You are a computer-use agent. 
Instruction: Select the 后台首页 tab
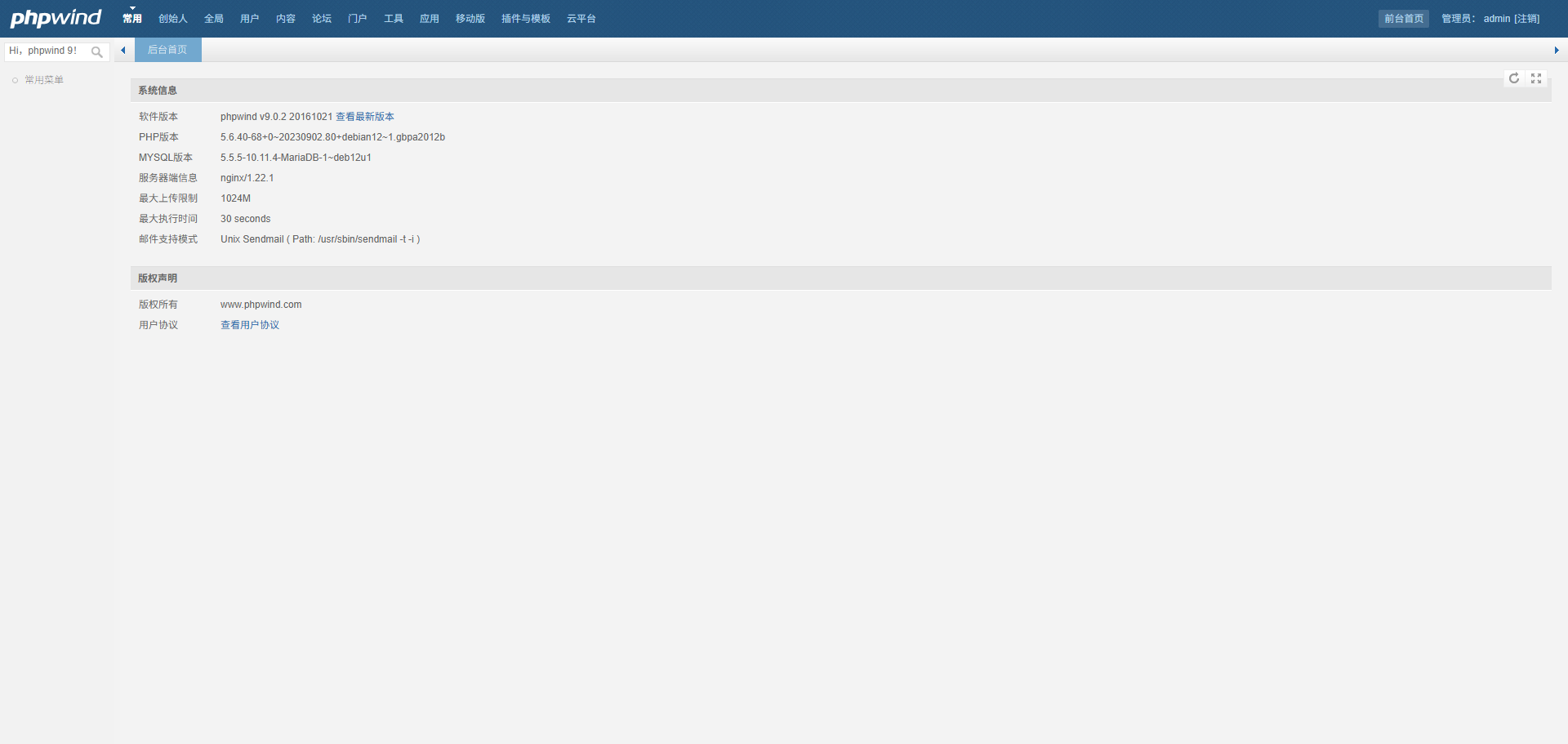pos(167,50)
